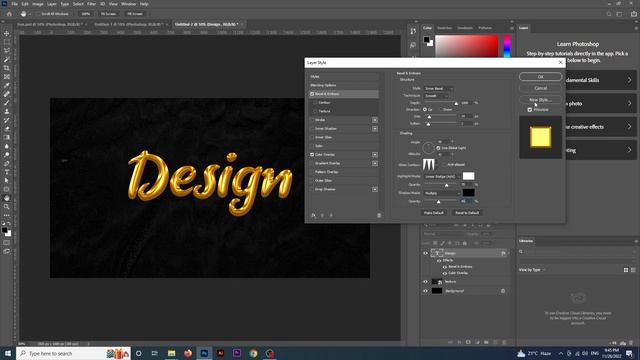Click the fx icon at Layer Style bottom
The image size is (640, 360).
tap(313, 215)
